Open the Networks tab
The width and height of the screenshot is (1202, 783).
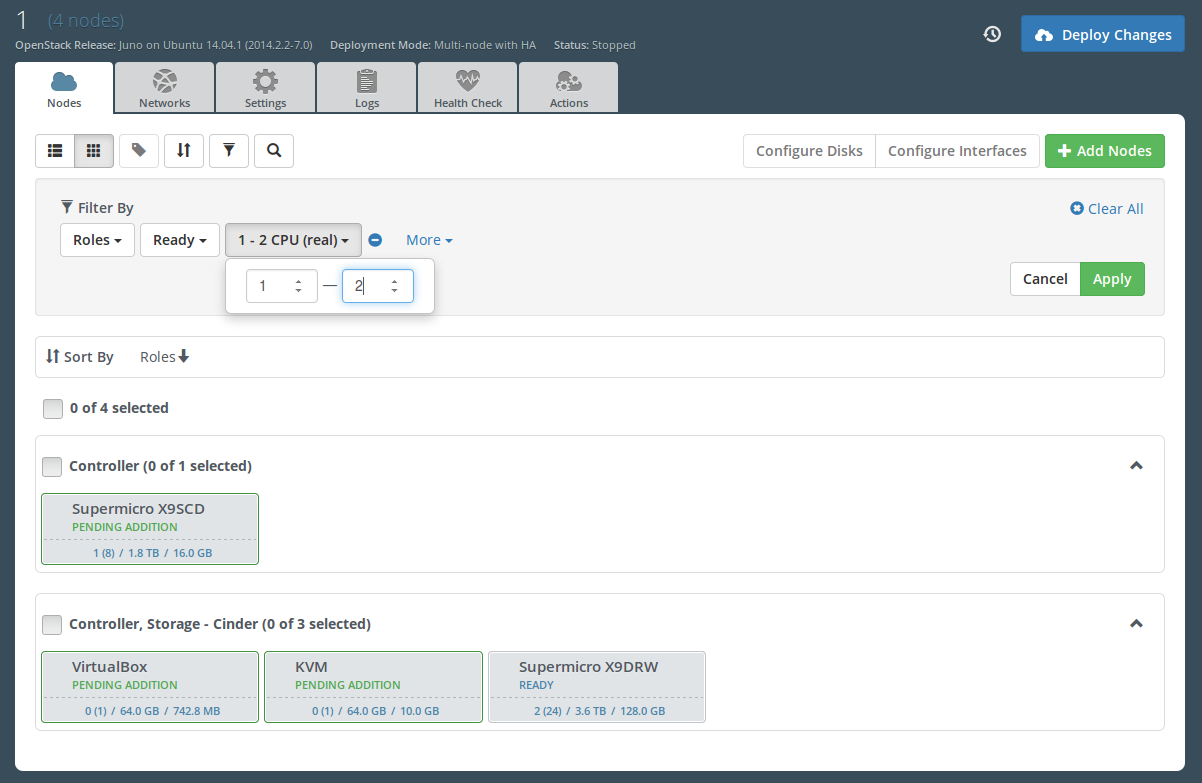(x=164, y=88)
